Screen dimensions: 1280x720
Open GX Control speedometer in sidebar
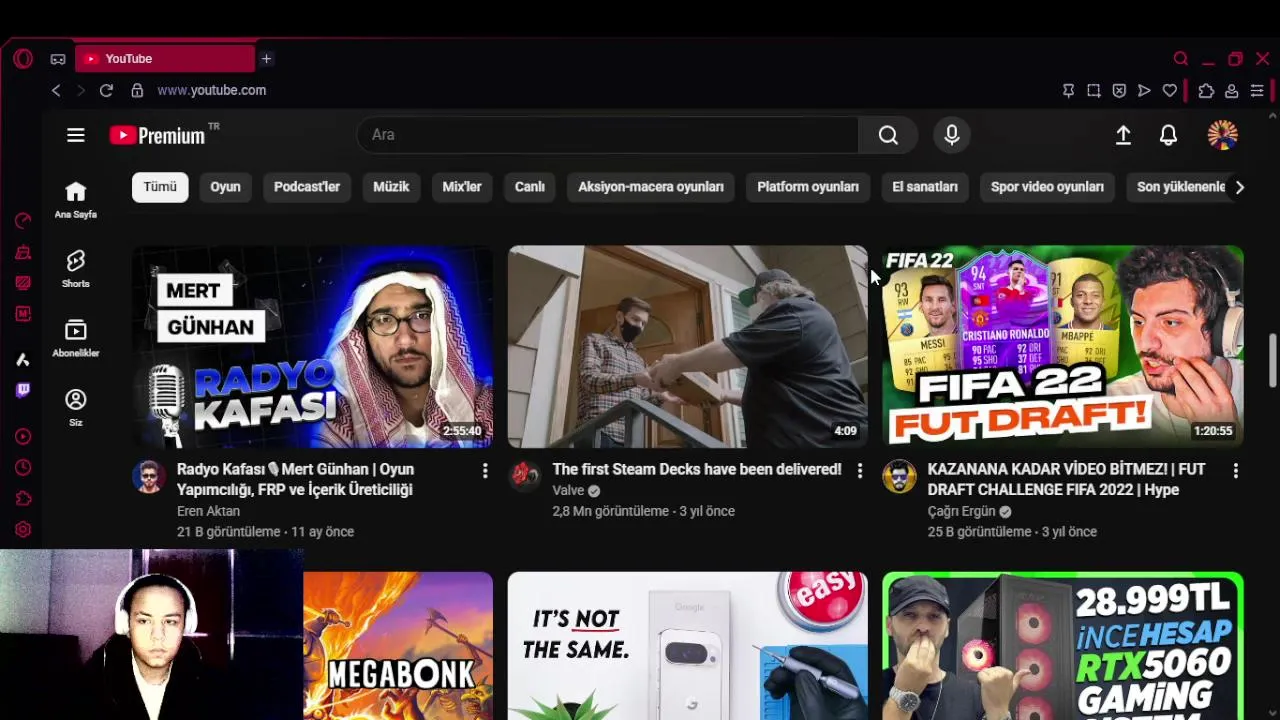point(23,221)
